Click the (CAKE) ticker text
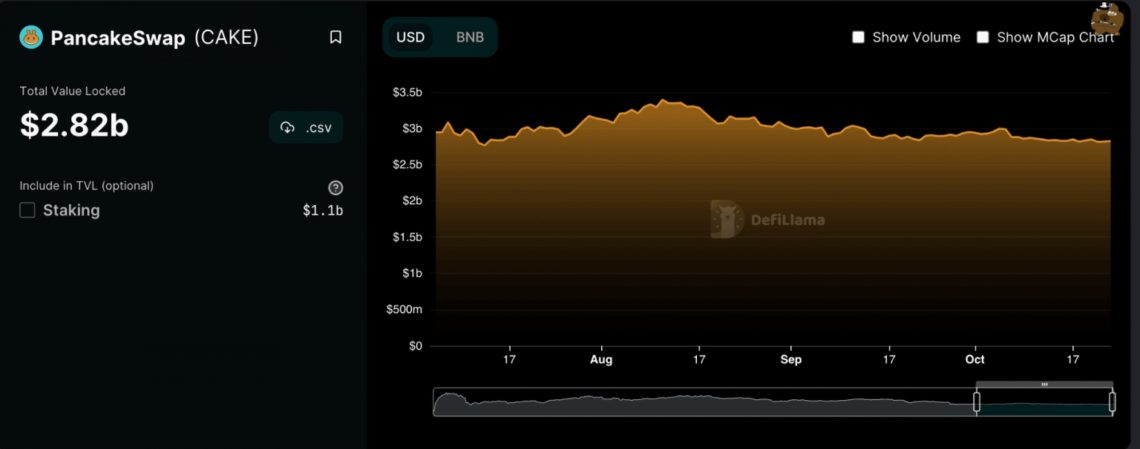 [x=226, y=38]
